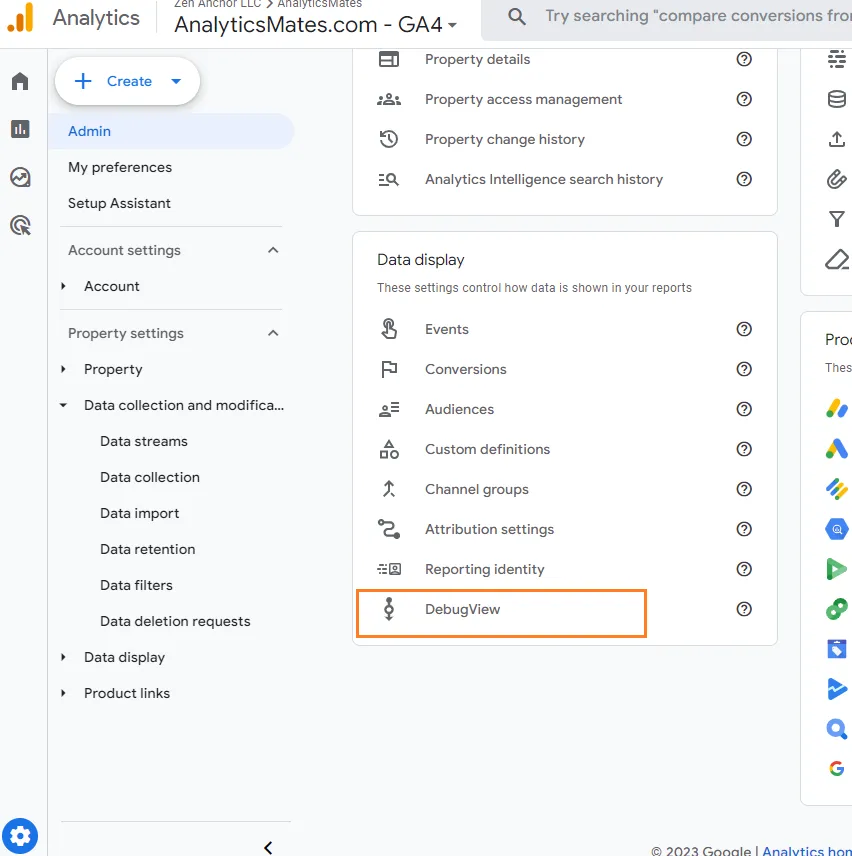This screenshot has width=852, height=856.
Task: Click the Events touch icon
Action: click(x=389, y=329)
